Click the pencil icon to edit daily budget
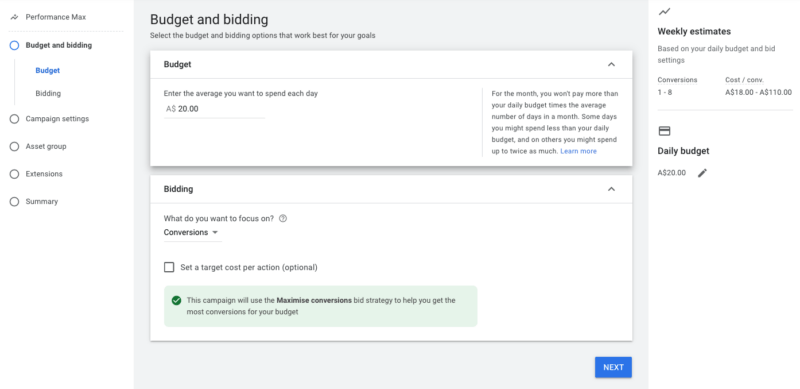The image size is (800, 389). click(x=703, y=173)
